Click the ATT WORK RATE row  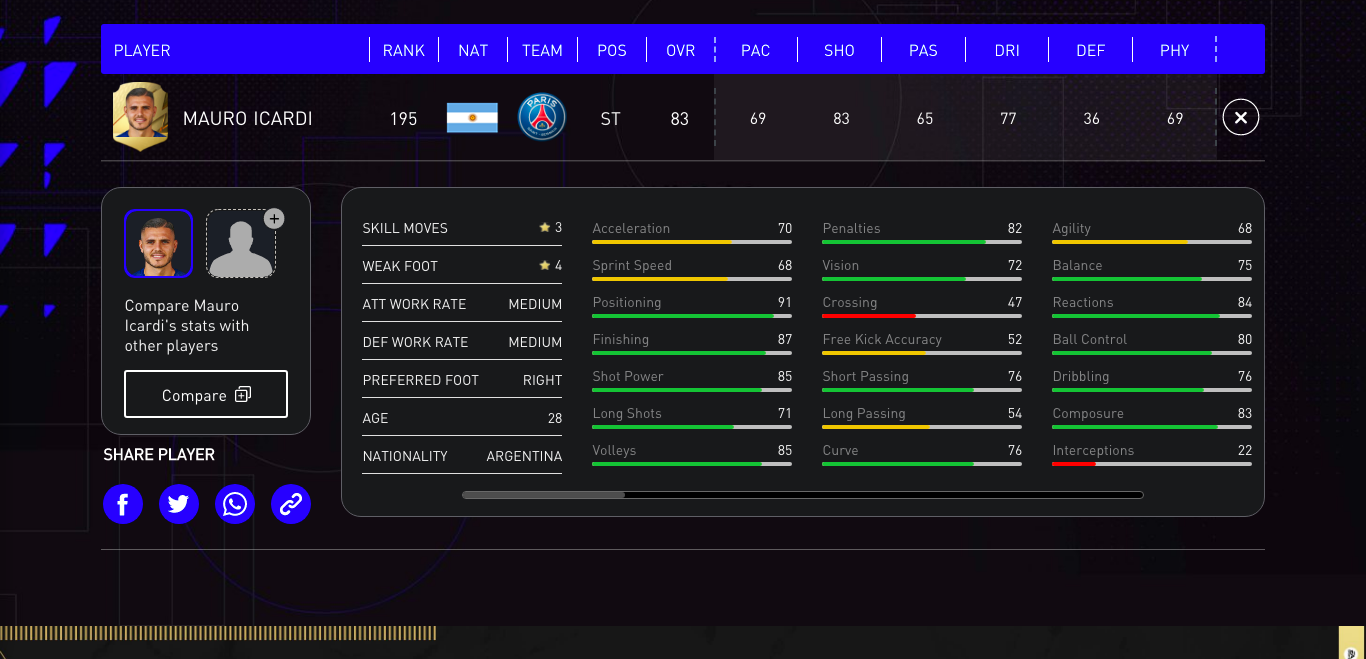coord(462,304)
